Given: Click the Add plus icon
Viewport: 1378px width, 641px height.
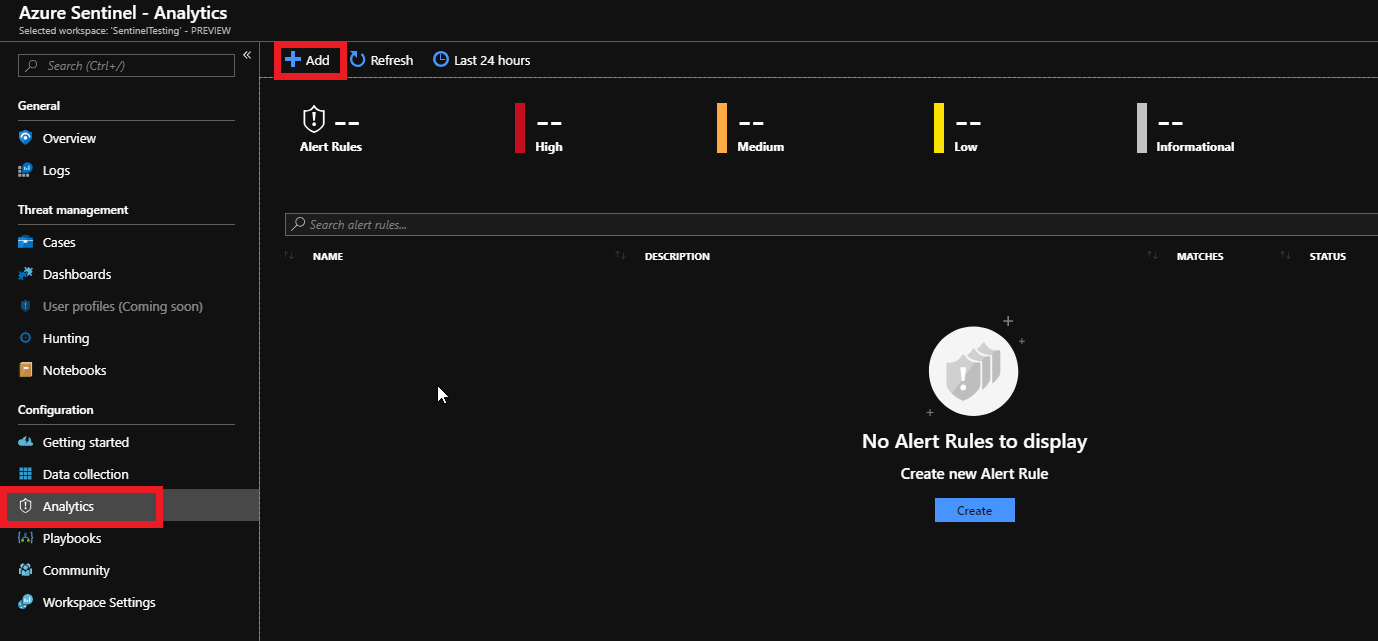Looking at the screenshot, I should [x=293, y=60].
